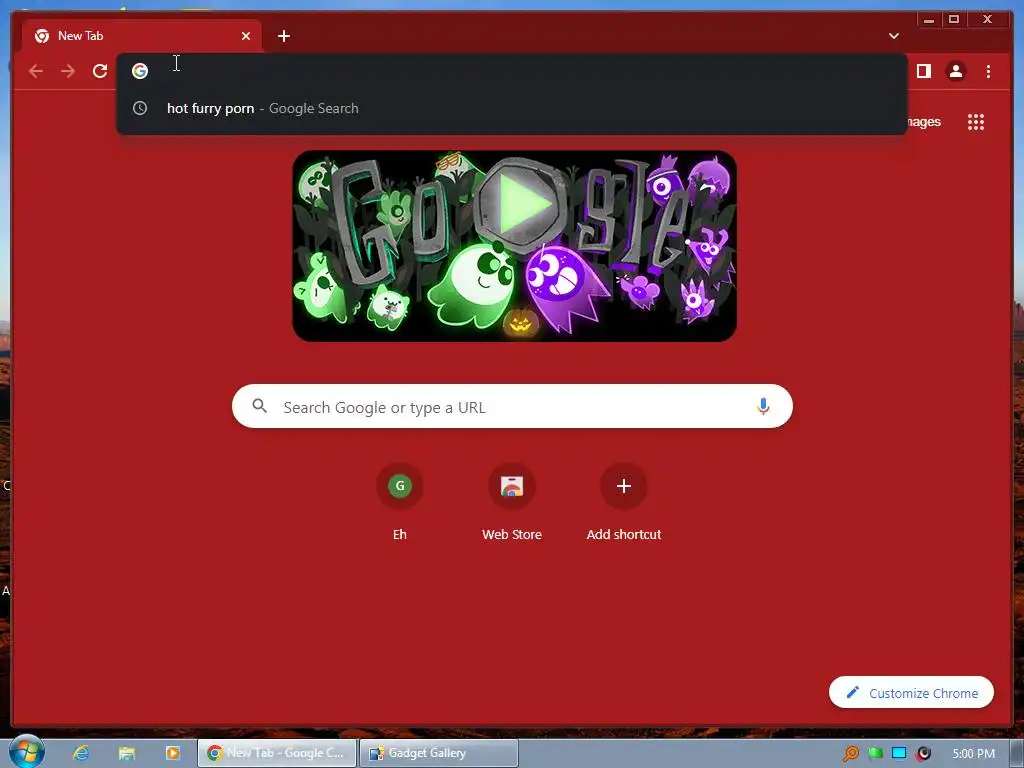Viewport: 1024px width, 768px height.
Task: Close the New Tab tab
Action: [x=246, y=36]
